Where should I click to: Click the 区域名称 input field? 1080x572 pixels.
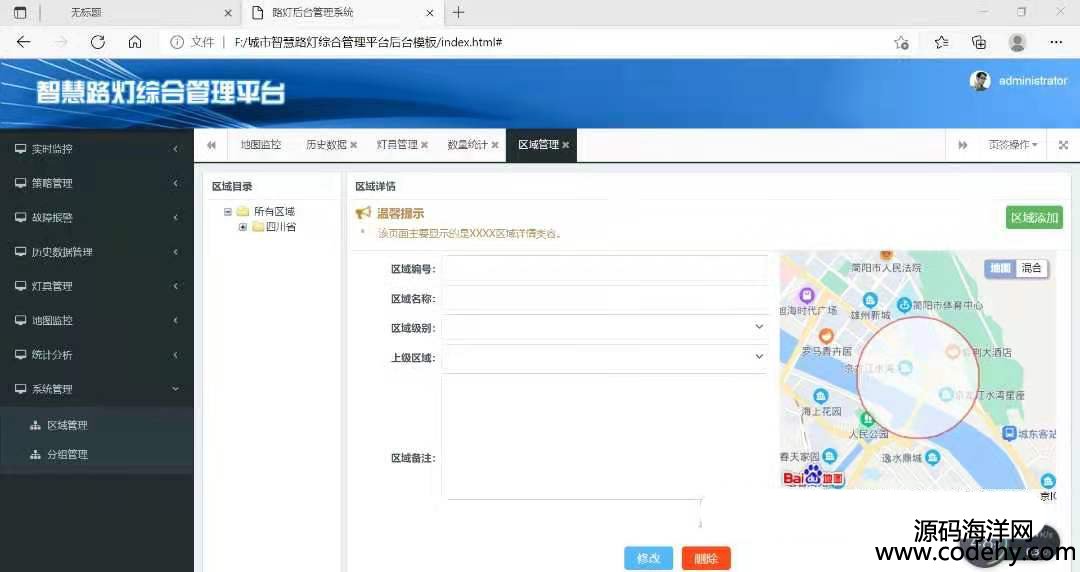coord(606,298)
